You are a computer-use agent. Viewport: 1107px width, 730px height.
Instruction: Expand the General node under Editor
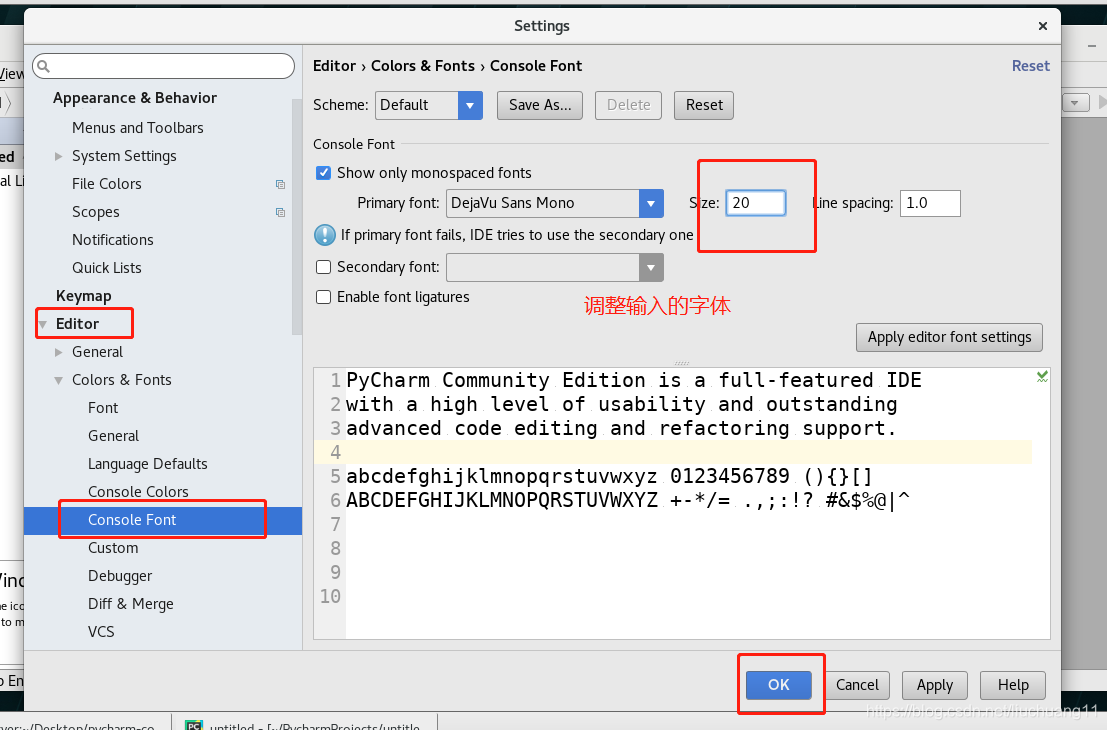[x=59, y=352]
